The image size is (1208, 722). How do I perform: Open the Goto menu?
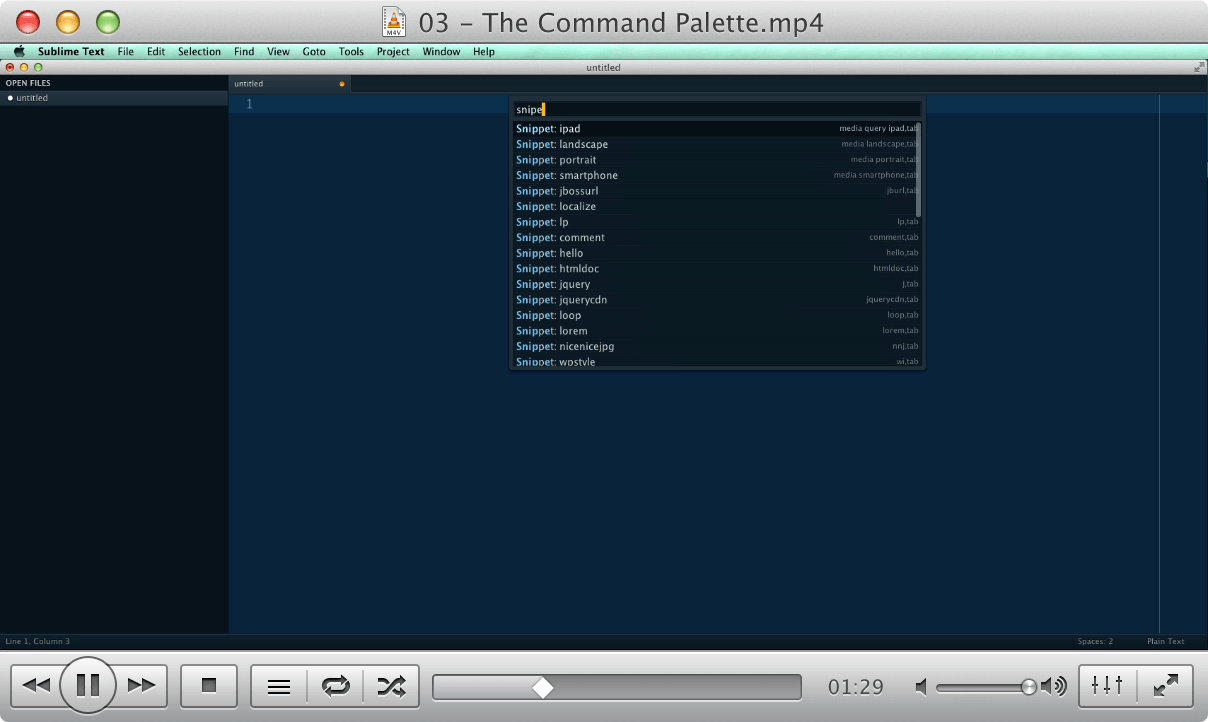pyautogui.click(x=313, y=51)
